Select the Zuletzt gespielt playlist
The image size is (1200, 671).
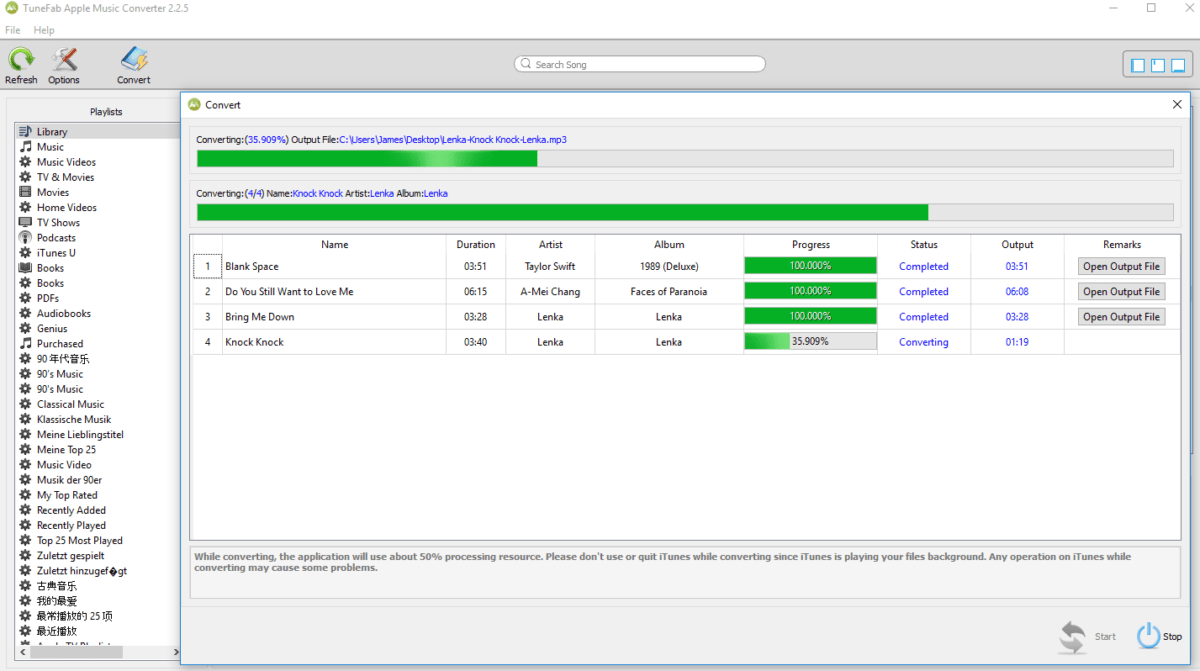pyautogui.click(x=71, y=555)
